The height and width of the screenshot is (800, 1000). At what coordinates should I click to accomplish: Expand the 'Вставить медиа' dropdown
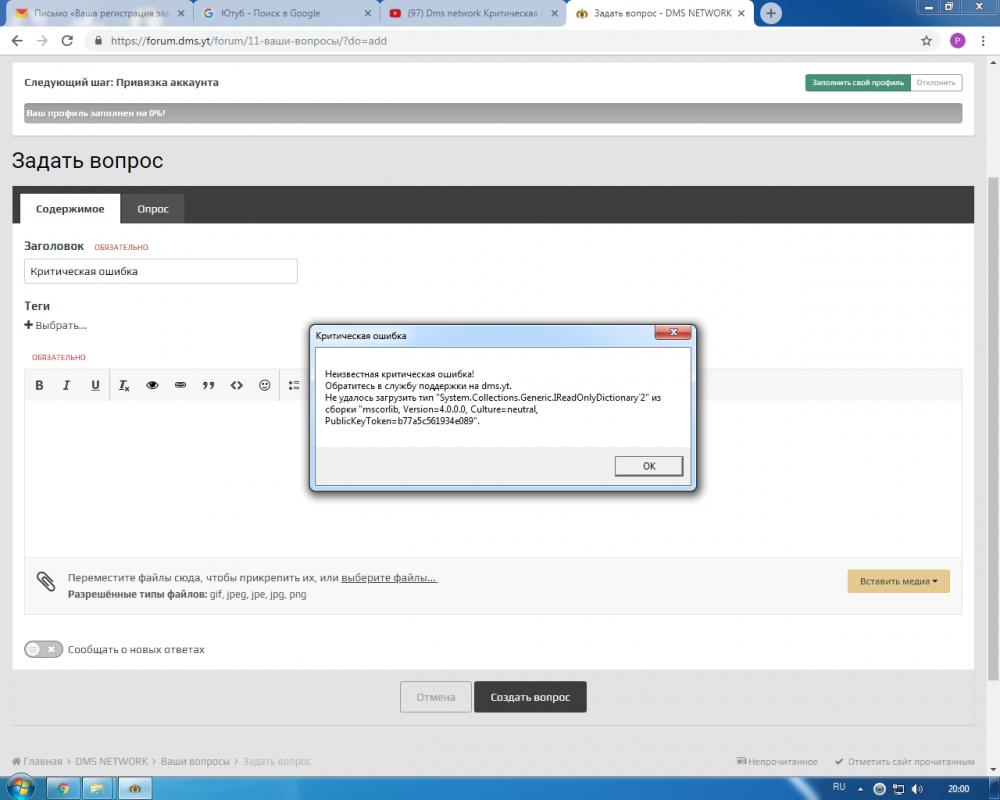[x=898, y=581]
